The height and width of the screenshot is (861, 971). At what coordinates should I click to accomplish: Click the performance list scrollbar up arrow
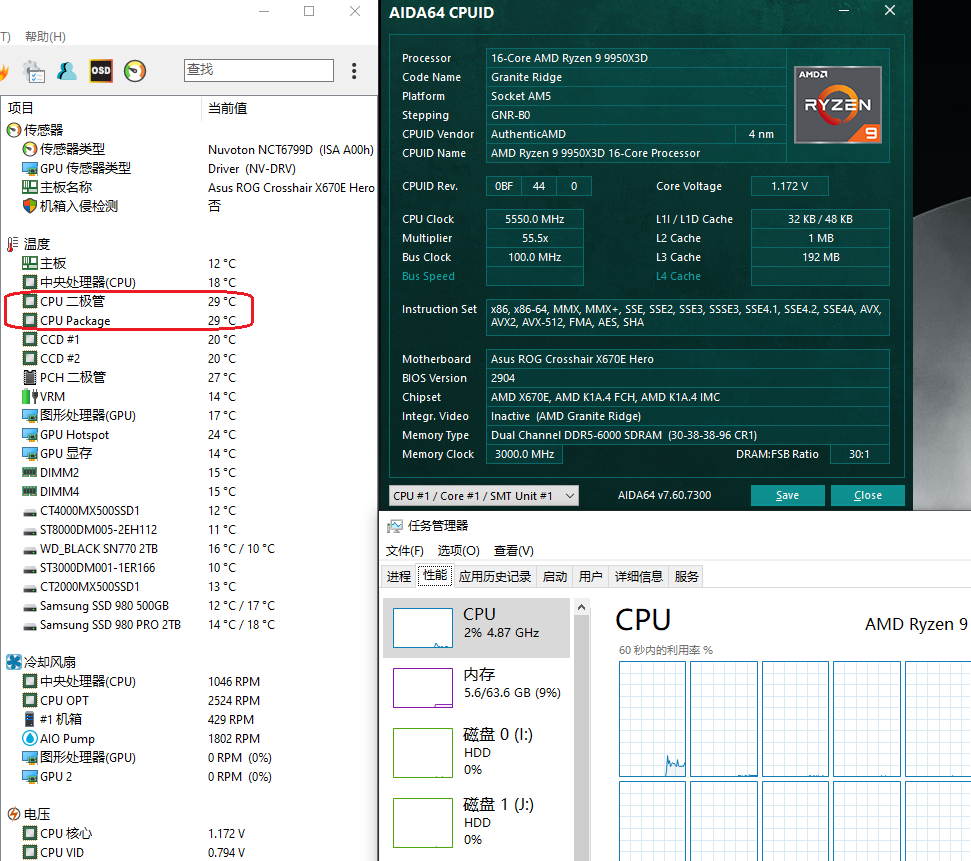(x=581, y=607)
